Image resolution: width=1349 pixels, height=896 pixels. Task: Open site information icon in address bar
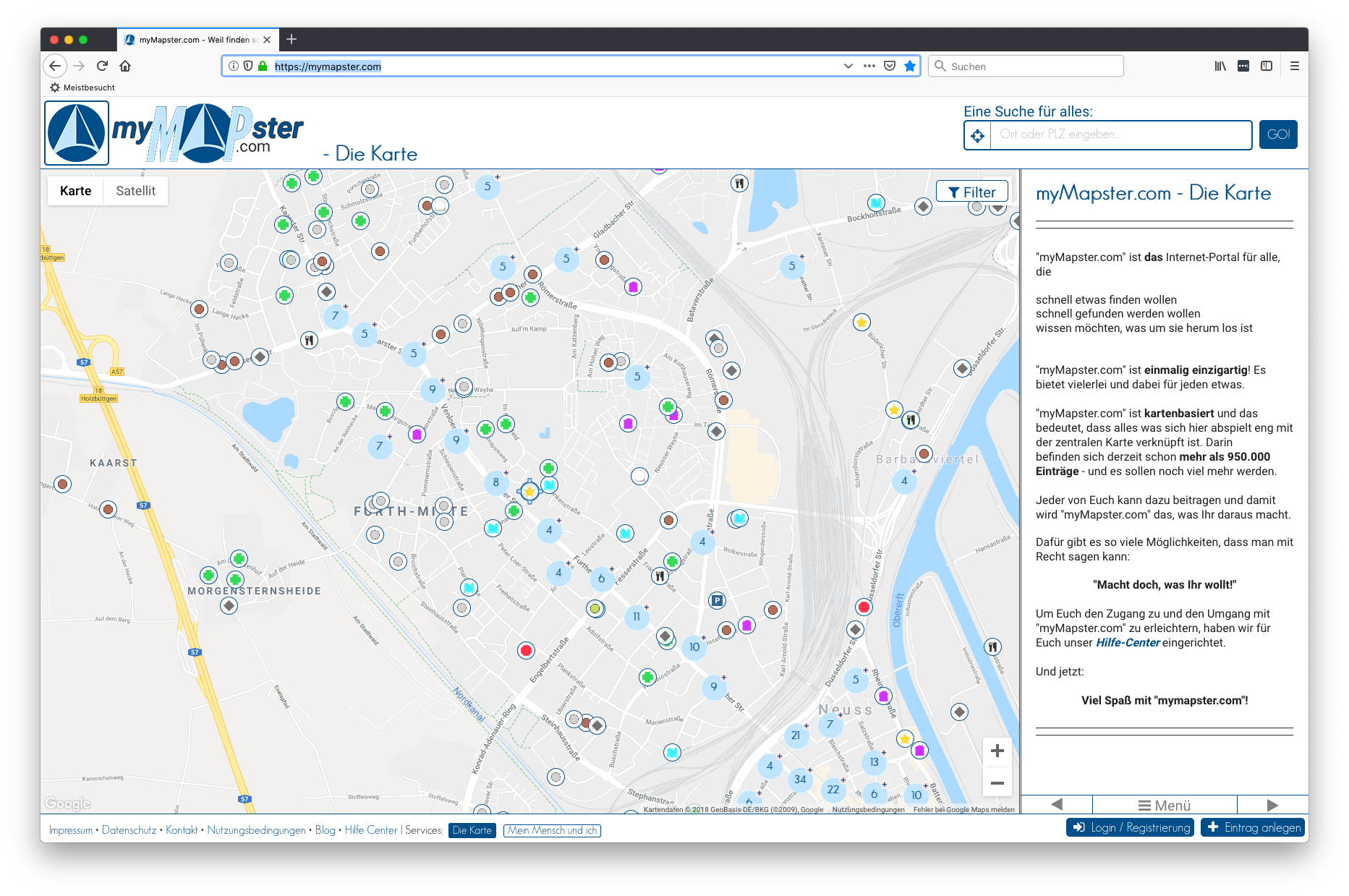tap(234, 66)
